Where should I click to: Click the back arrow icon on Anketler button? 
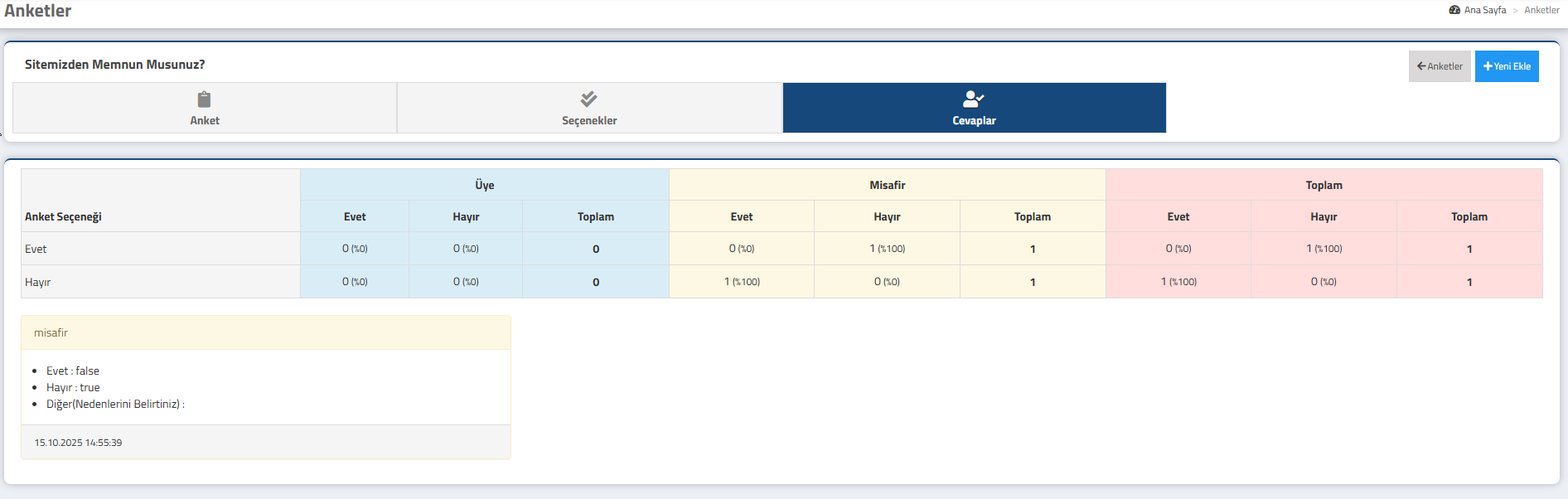pos(1421,66)
